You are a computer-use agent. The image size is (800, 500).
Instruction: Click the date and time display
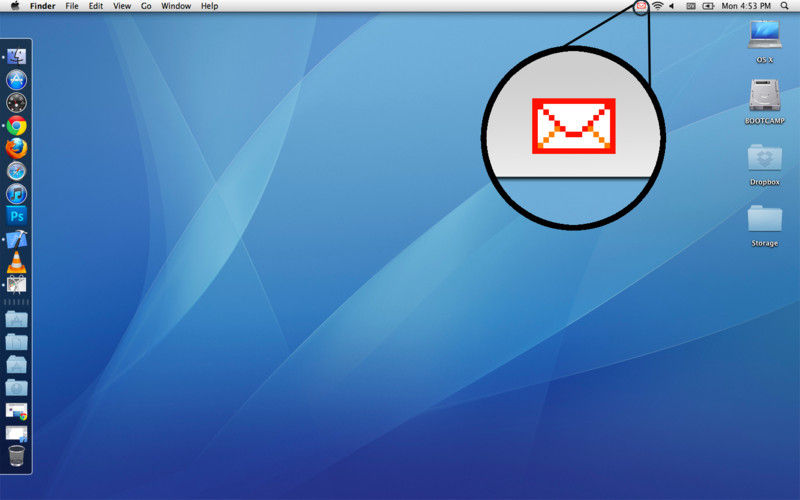746,6
